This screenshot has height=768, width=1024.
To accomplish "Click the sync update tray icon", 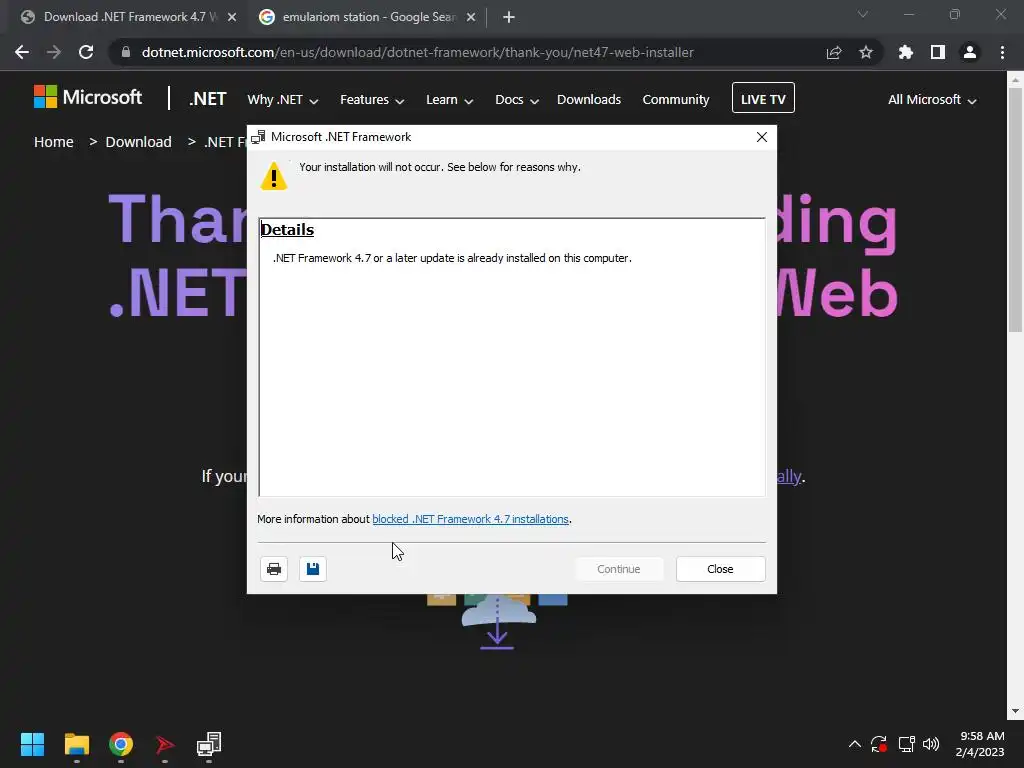I will click(x=879, y=744).
